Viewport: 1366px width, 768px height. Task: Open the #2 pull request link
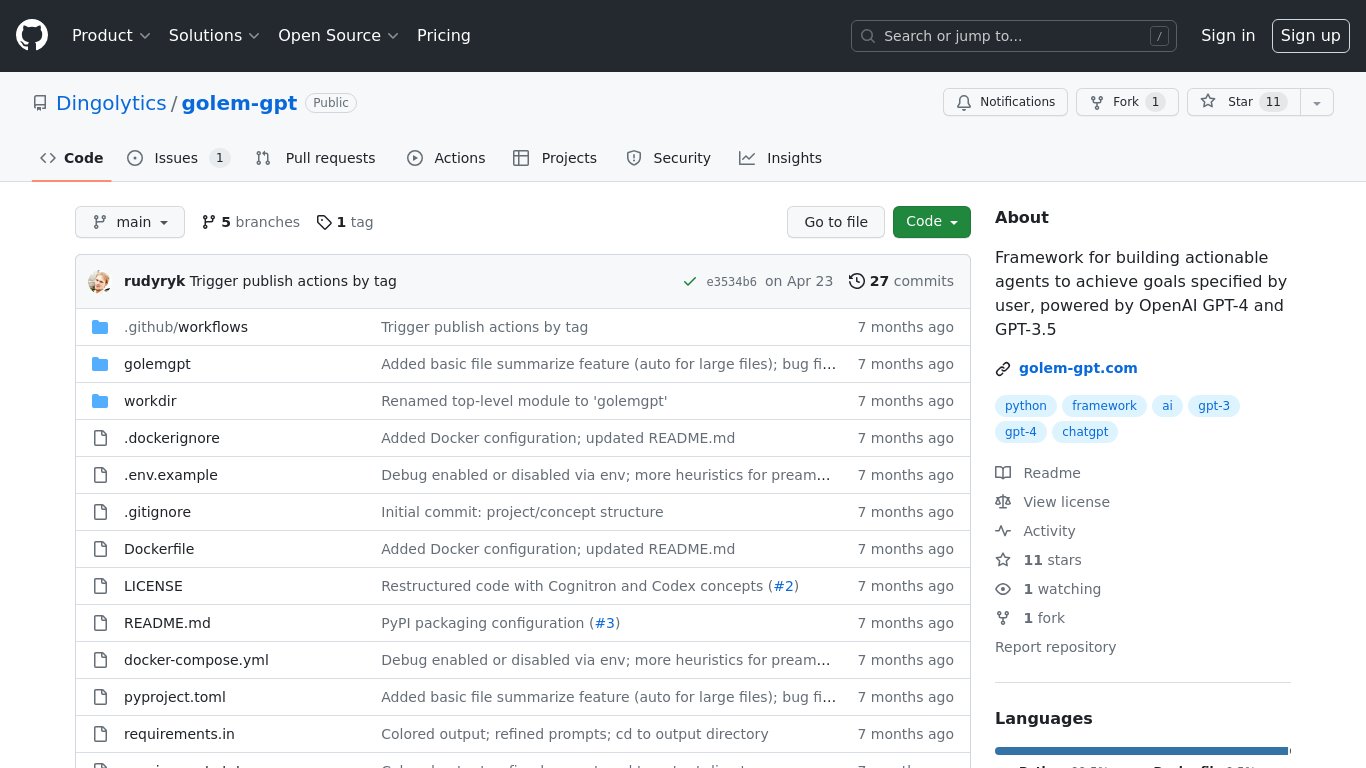pos(784,586)
